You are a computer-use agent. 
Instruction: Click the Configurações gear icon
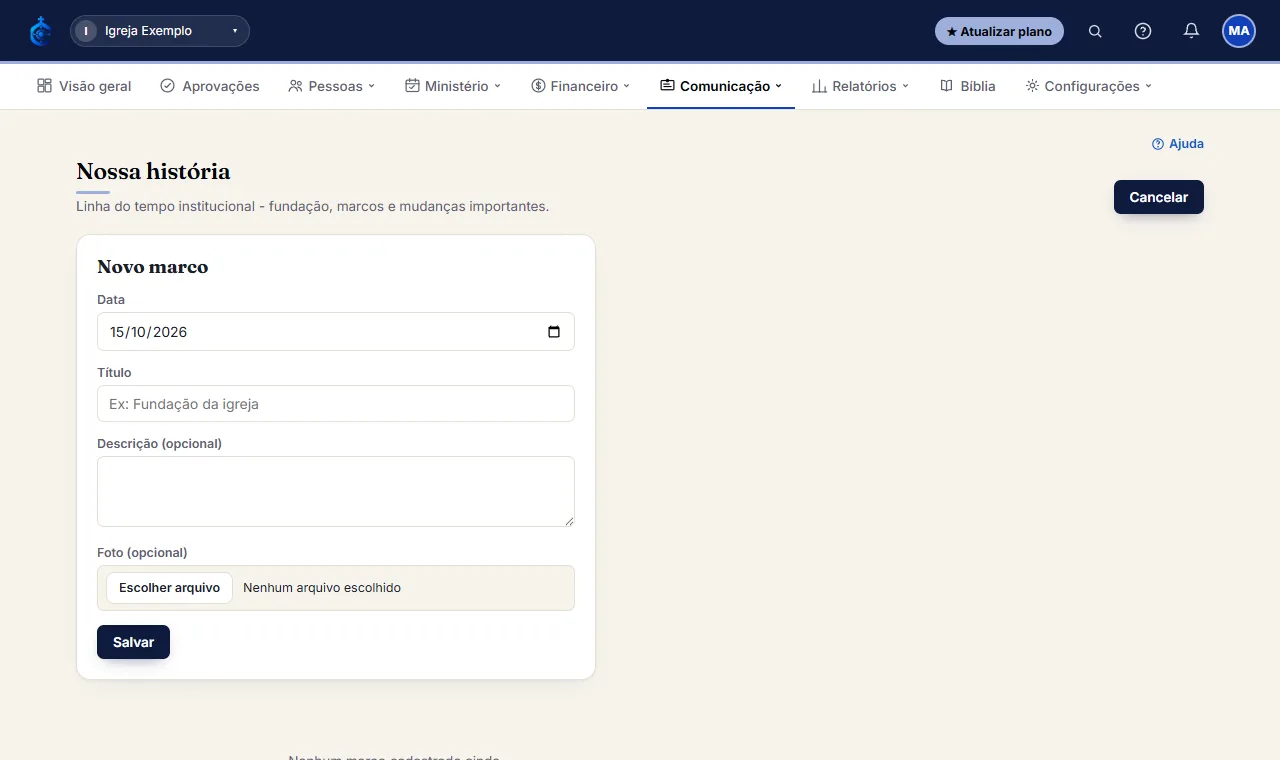click(1032, 86)
